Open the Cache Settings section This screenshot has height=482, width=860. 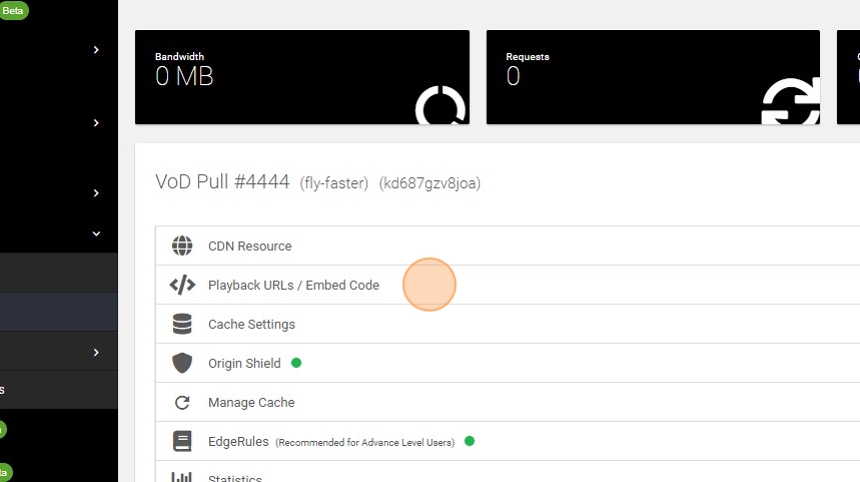click(507, 324)
